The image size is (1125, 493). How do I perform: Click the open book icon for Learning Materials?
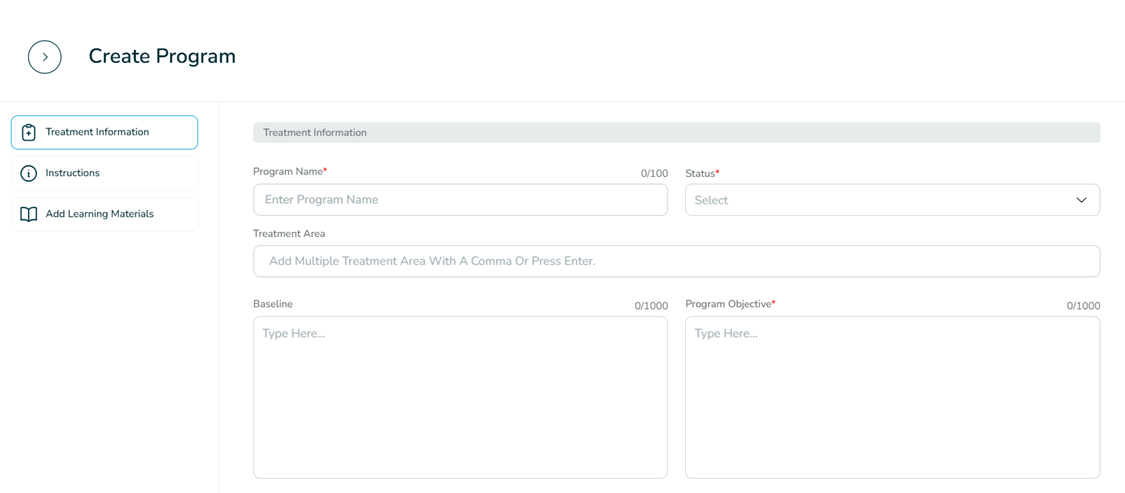(x=29, y=214)
